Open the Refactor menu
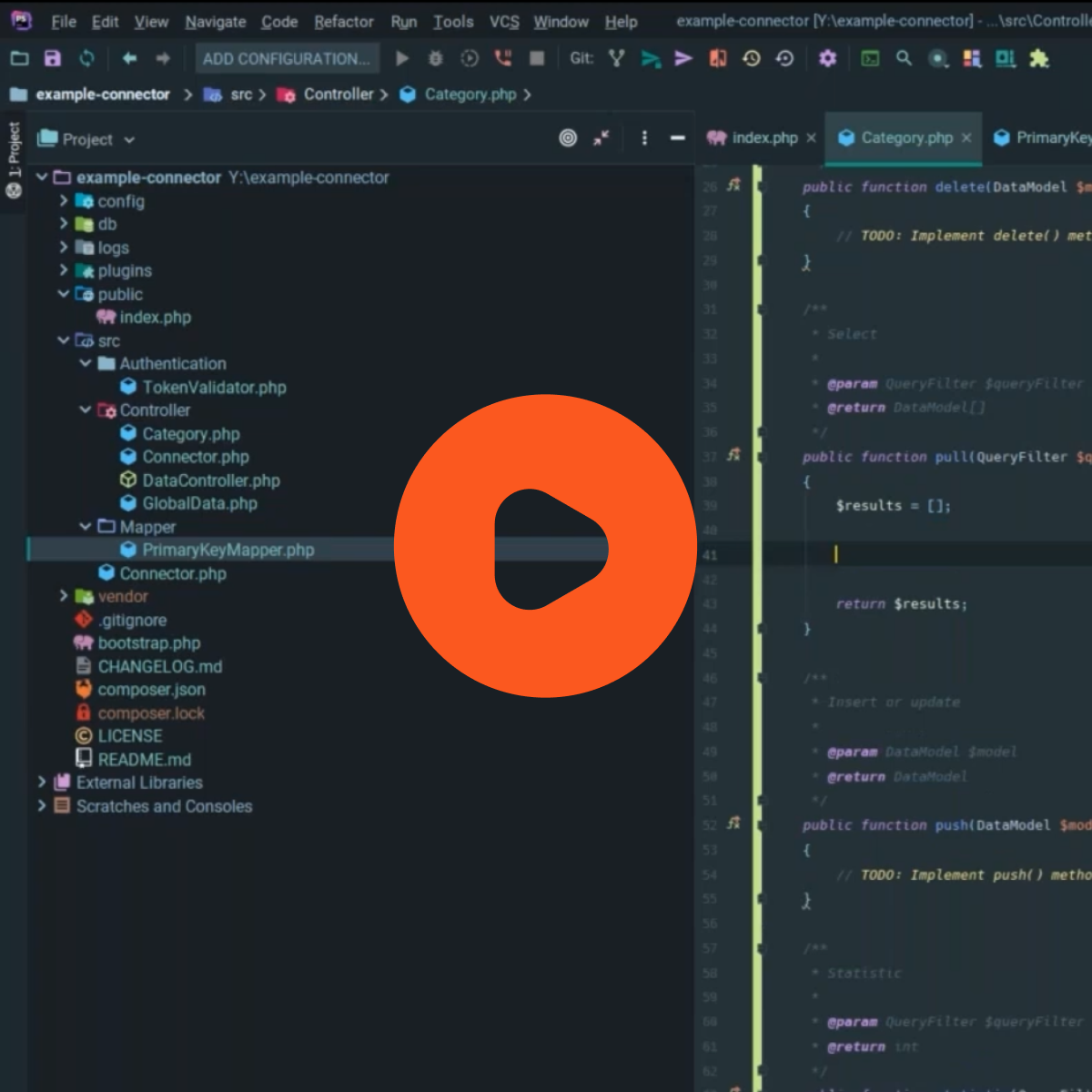 (344, 21)
